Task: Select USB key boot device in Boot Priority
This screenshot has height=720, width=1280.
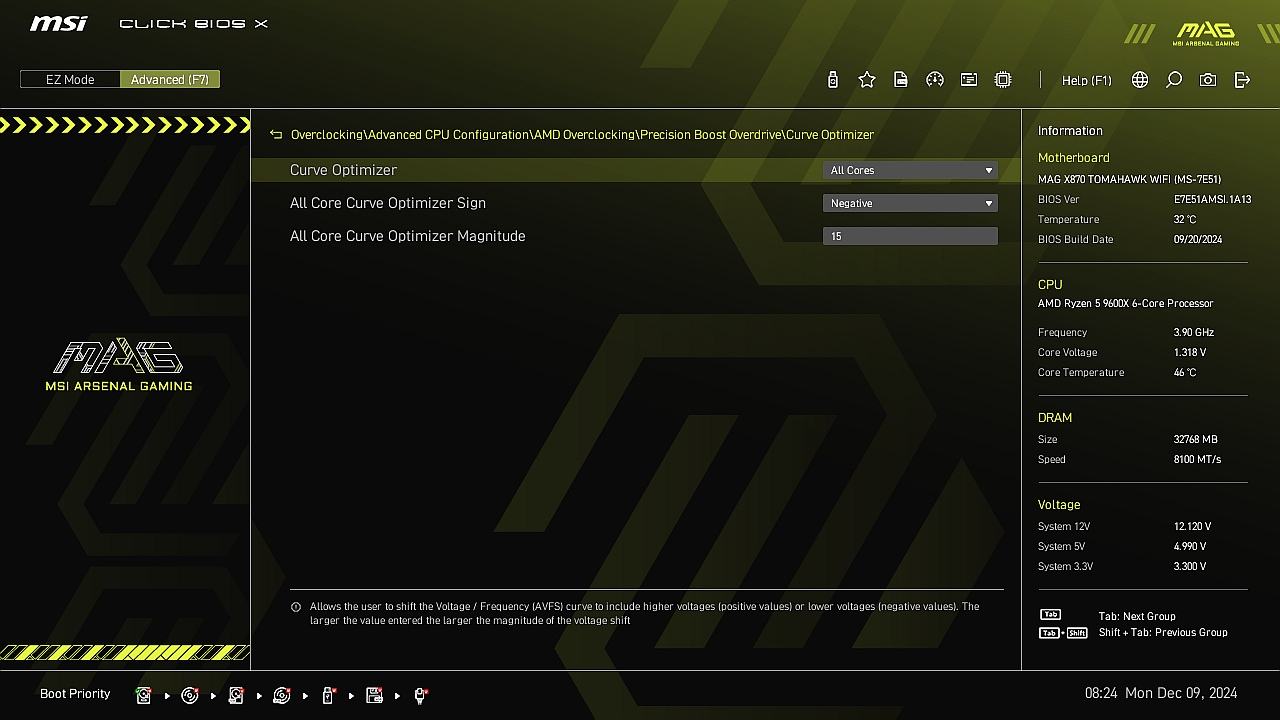Action: (328, 695)
